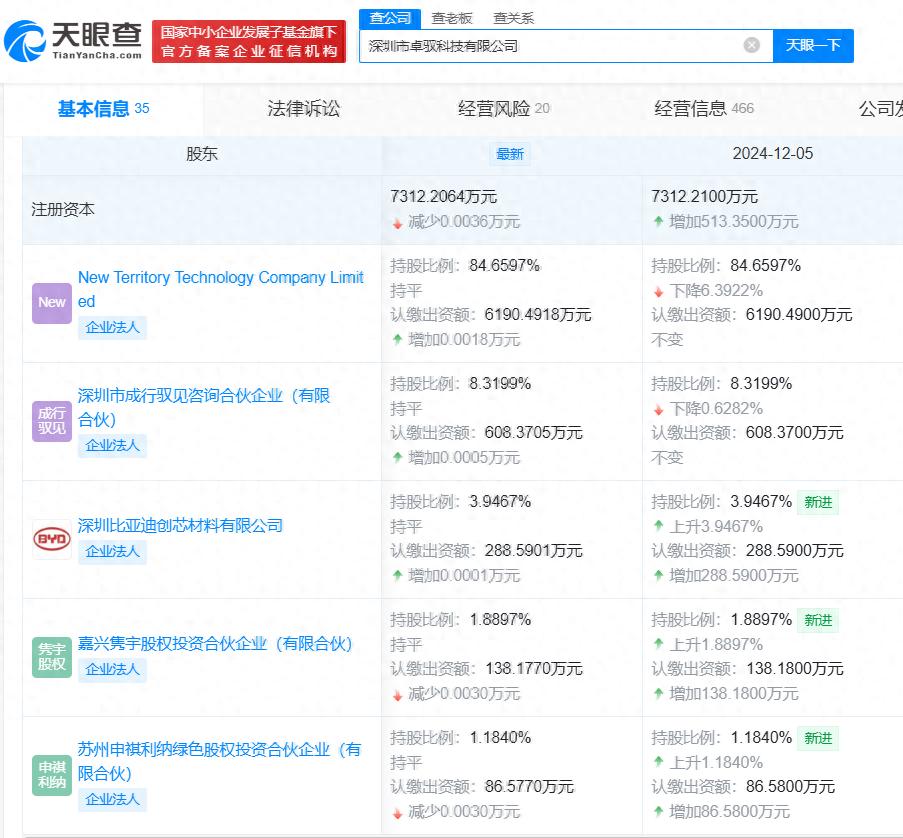Viewport: 903px width, 838px height.
Task: Click the 隽宇股权 shareholder logo
Action: [52, 657]
